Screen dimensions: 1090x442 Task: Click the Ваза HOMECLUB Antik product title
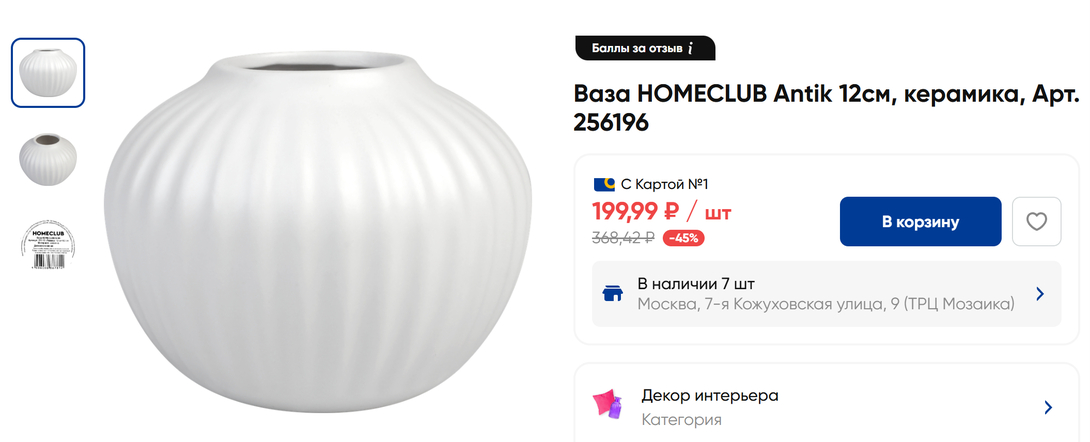(826, 108)
